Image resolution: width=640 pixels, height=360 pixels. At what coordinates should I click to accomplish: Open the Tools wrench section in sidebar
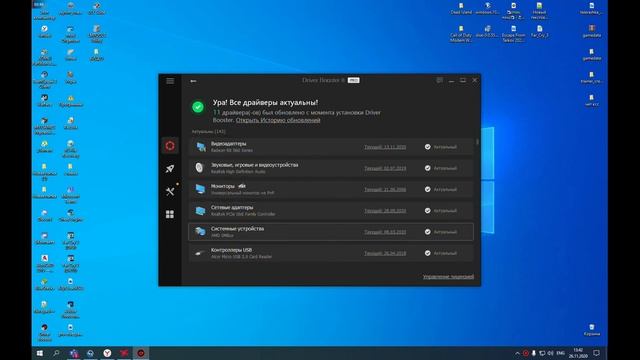coord(170,191)
